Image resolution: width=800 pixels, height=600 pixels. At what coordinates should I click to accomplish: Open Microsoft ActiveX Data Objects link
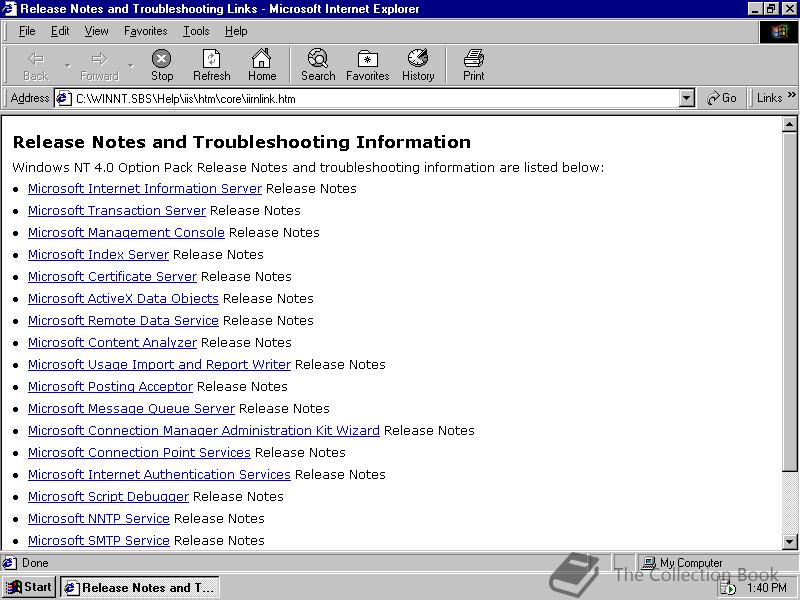123,298
